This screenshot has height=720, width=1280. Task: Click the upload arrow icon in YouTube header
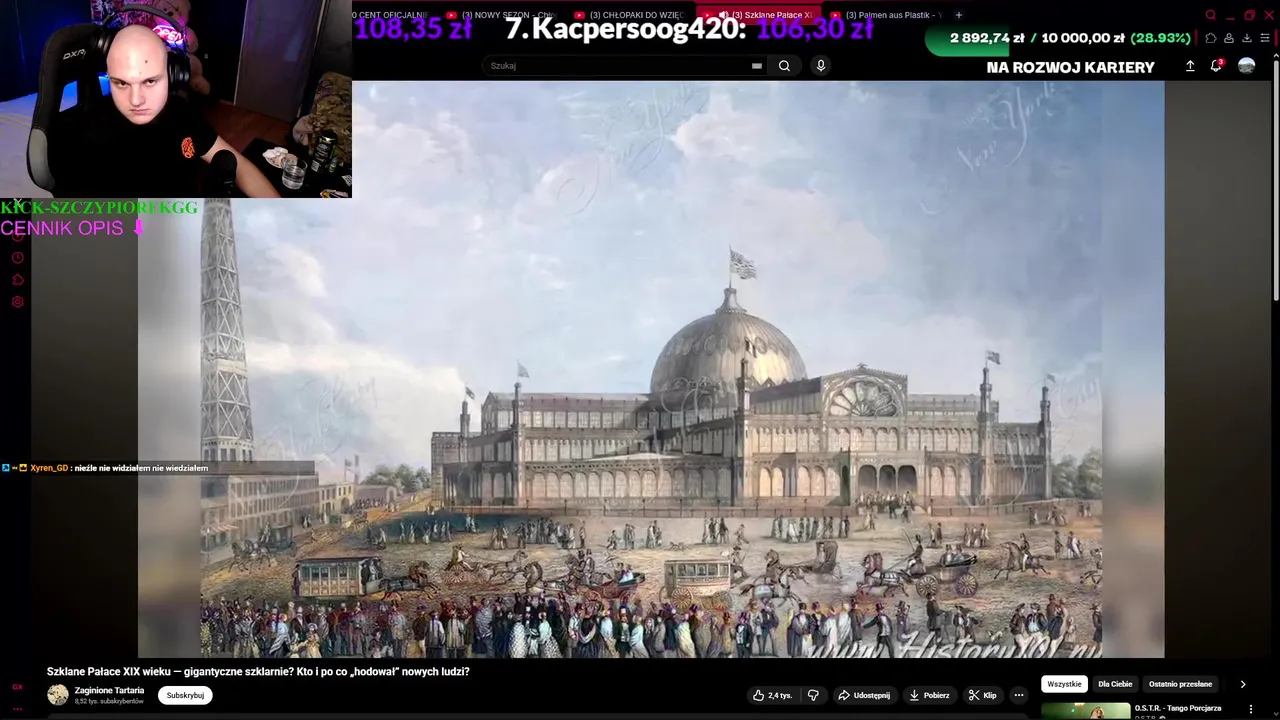click(x=1190, y=66)
